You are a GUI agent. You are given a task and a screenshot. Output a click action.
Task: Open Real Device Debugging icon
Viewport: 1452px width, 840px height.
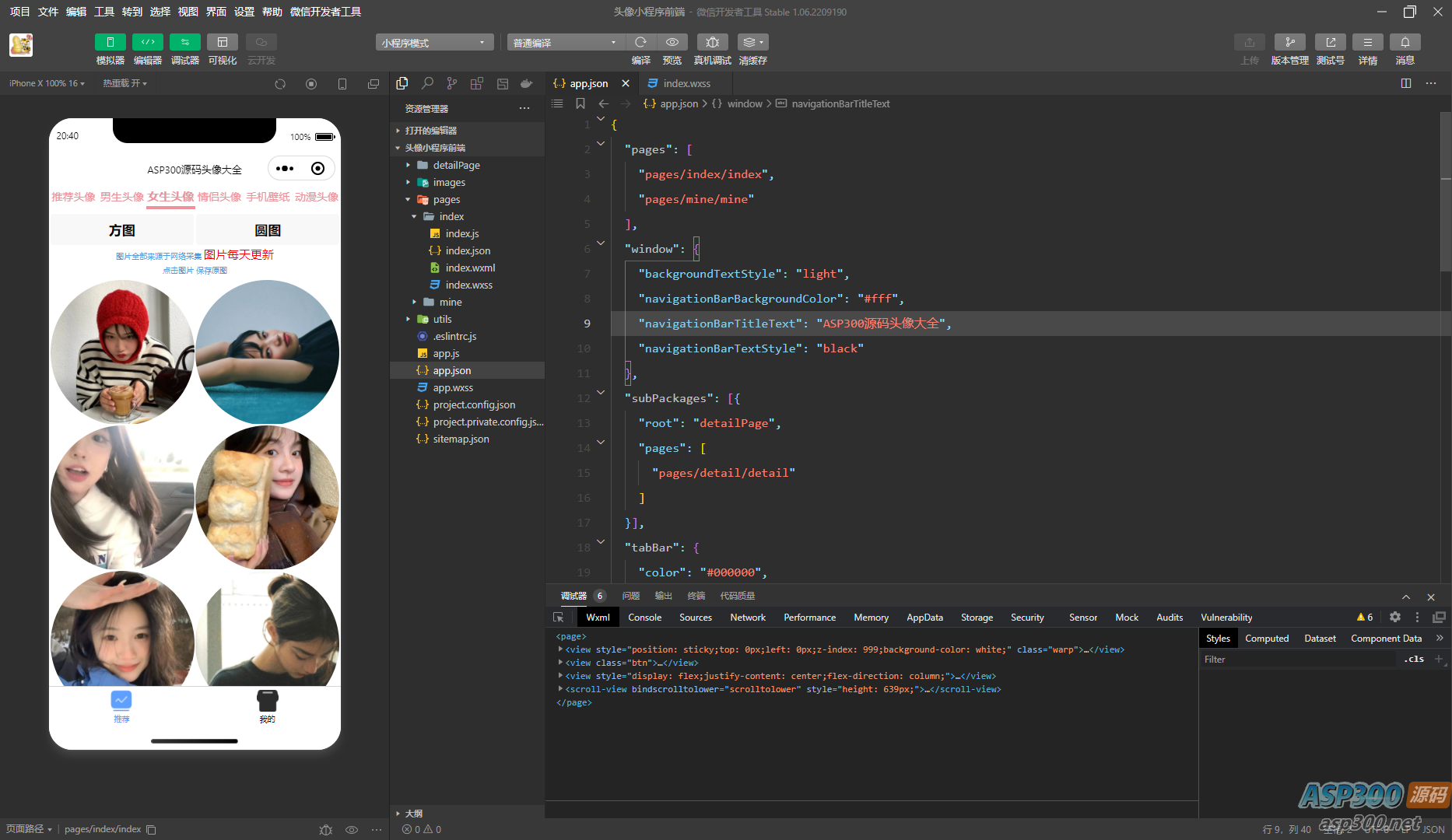(x=712, y=43)
